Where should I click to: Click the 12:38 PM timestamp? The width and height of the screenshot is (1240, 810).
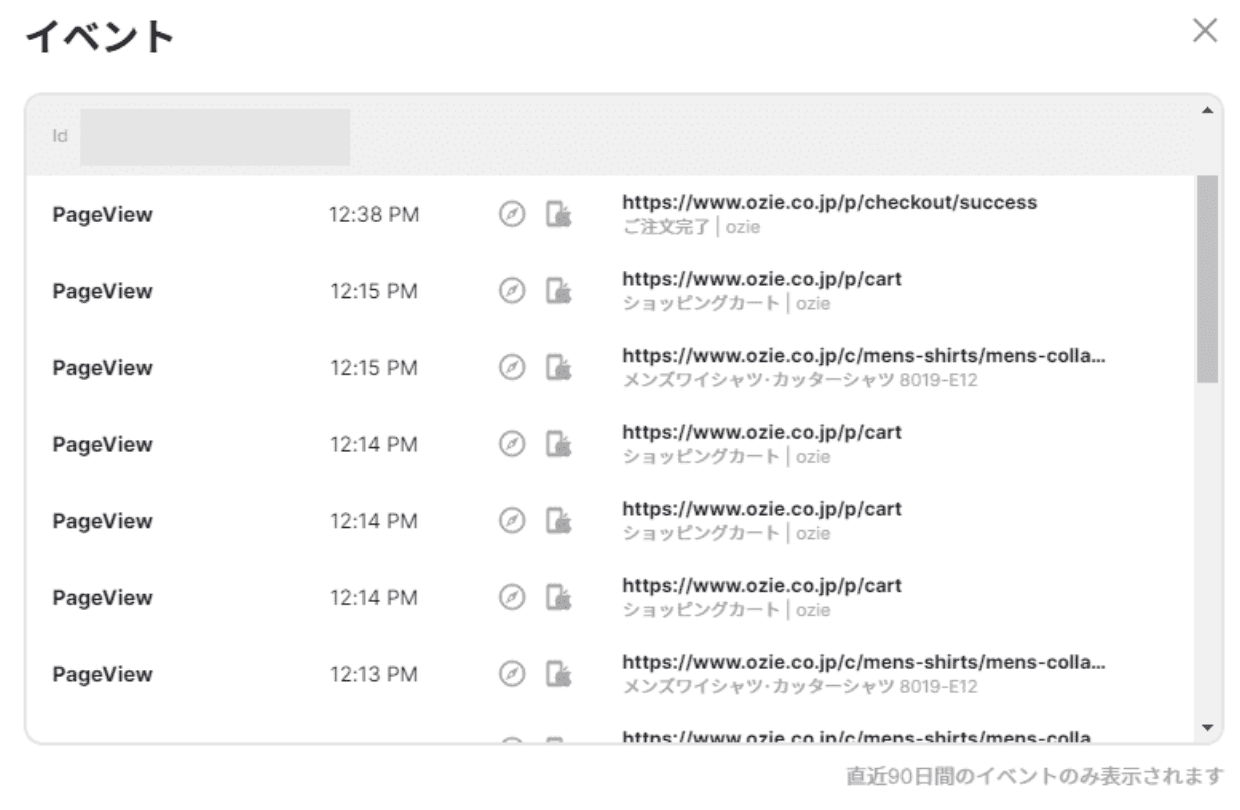(374, 215)
